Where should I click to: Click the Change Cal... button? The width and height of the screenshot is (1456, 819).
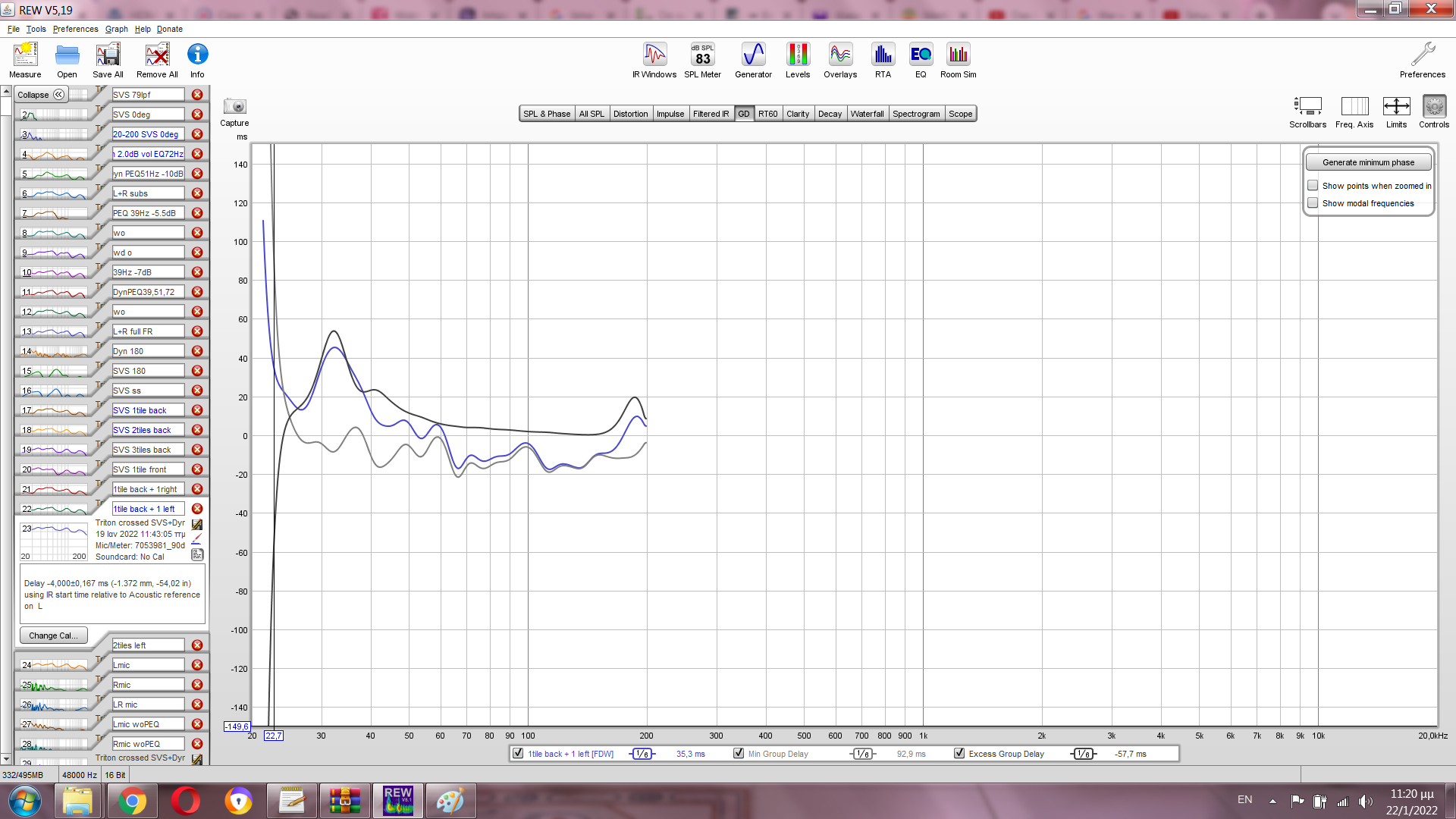coord(53,635)
